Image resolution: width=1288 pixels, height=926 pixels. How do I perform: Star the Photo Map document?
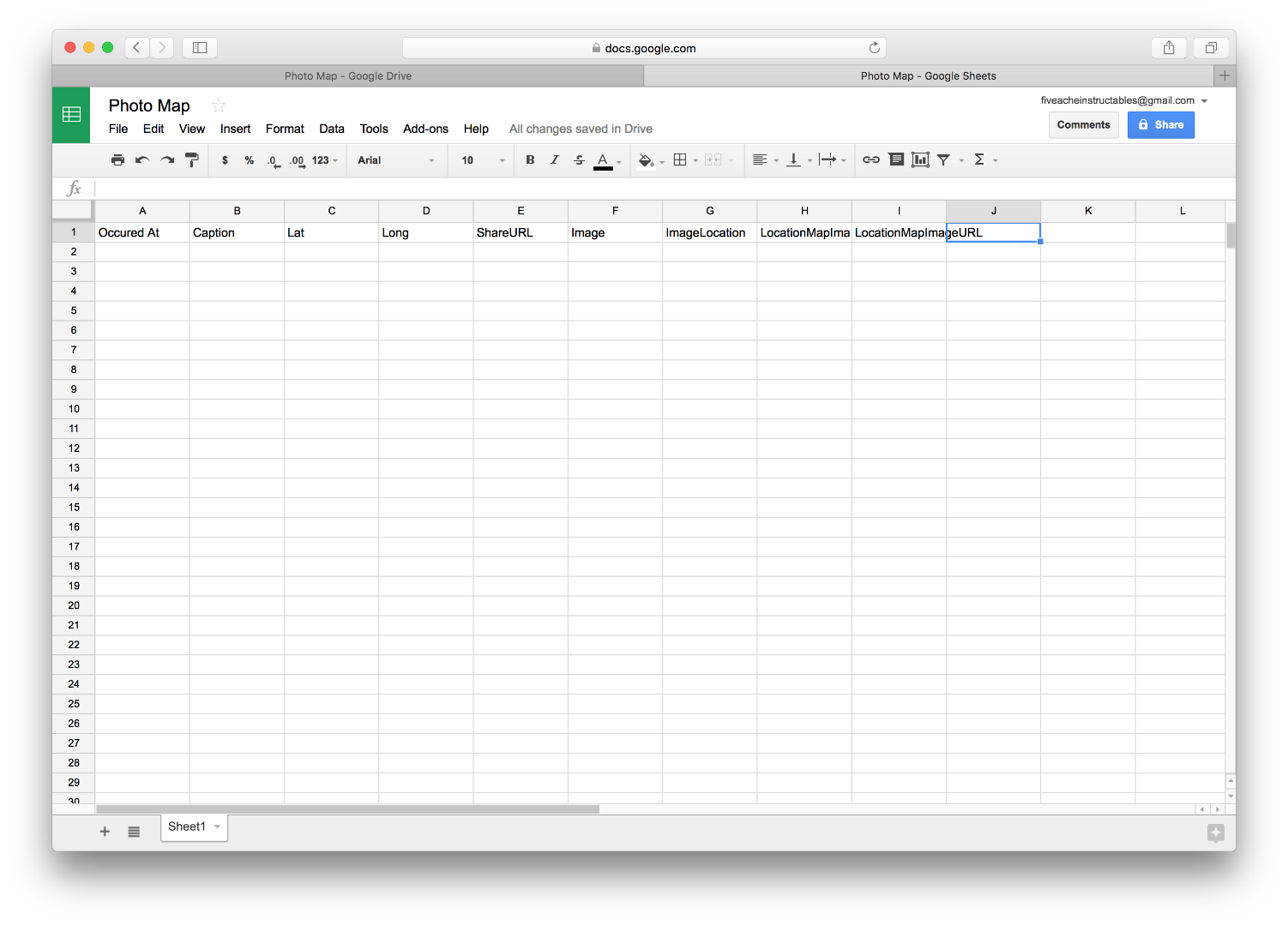coord(219,105)
